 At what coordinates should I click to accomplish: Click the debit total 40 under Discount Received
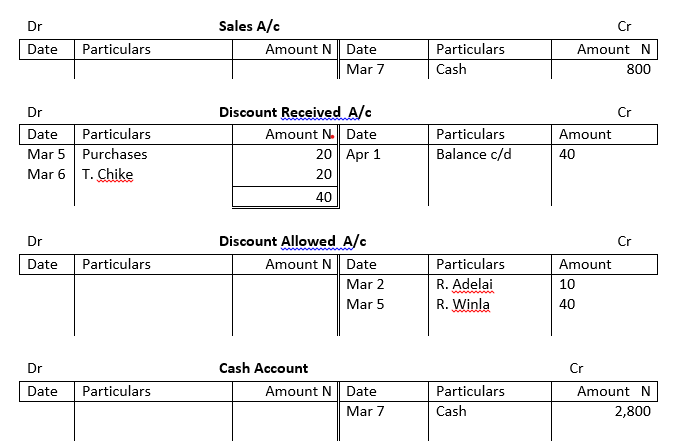coord(323,197)
